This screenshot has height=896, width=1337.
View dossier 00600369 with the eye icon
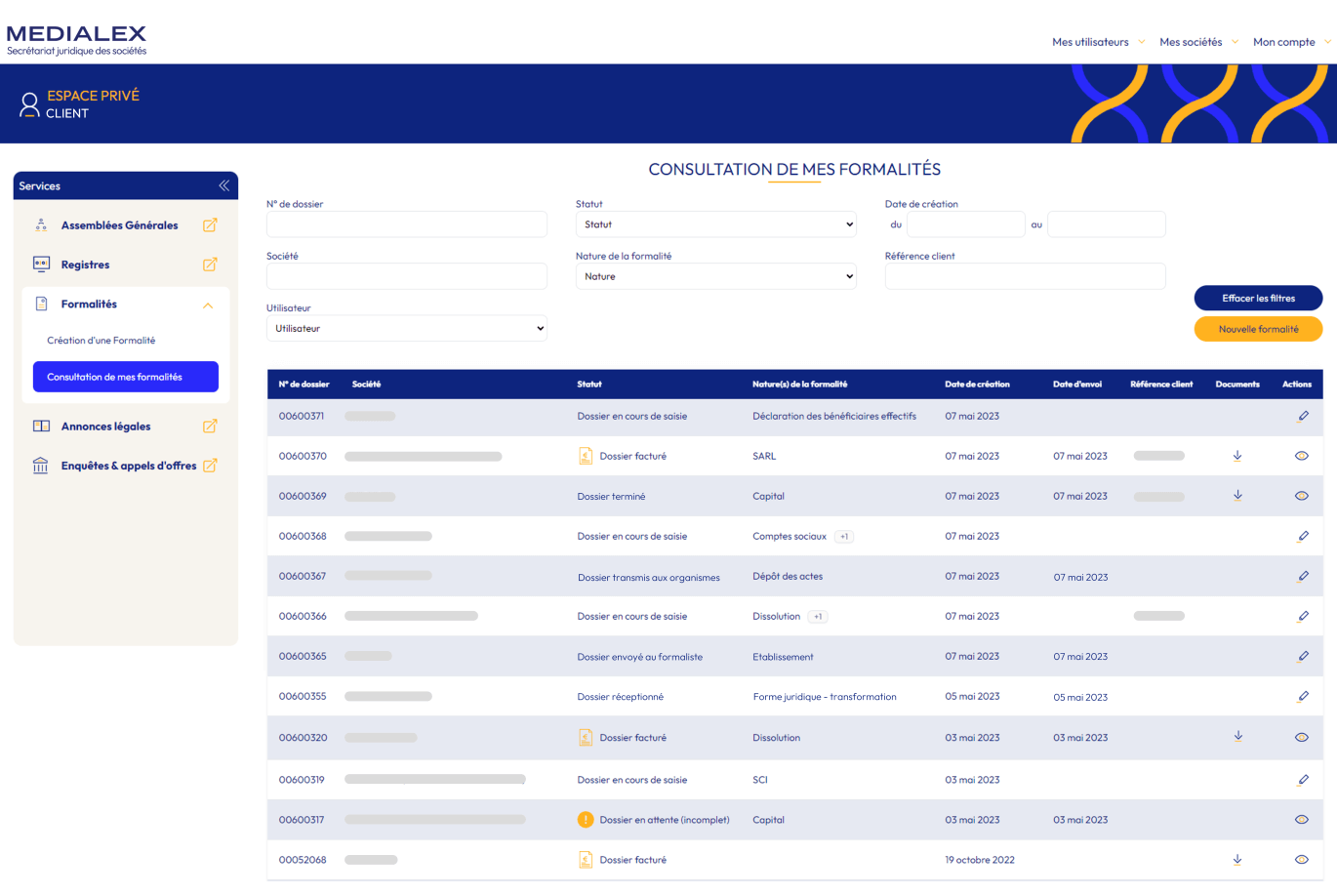1302,496
